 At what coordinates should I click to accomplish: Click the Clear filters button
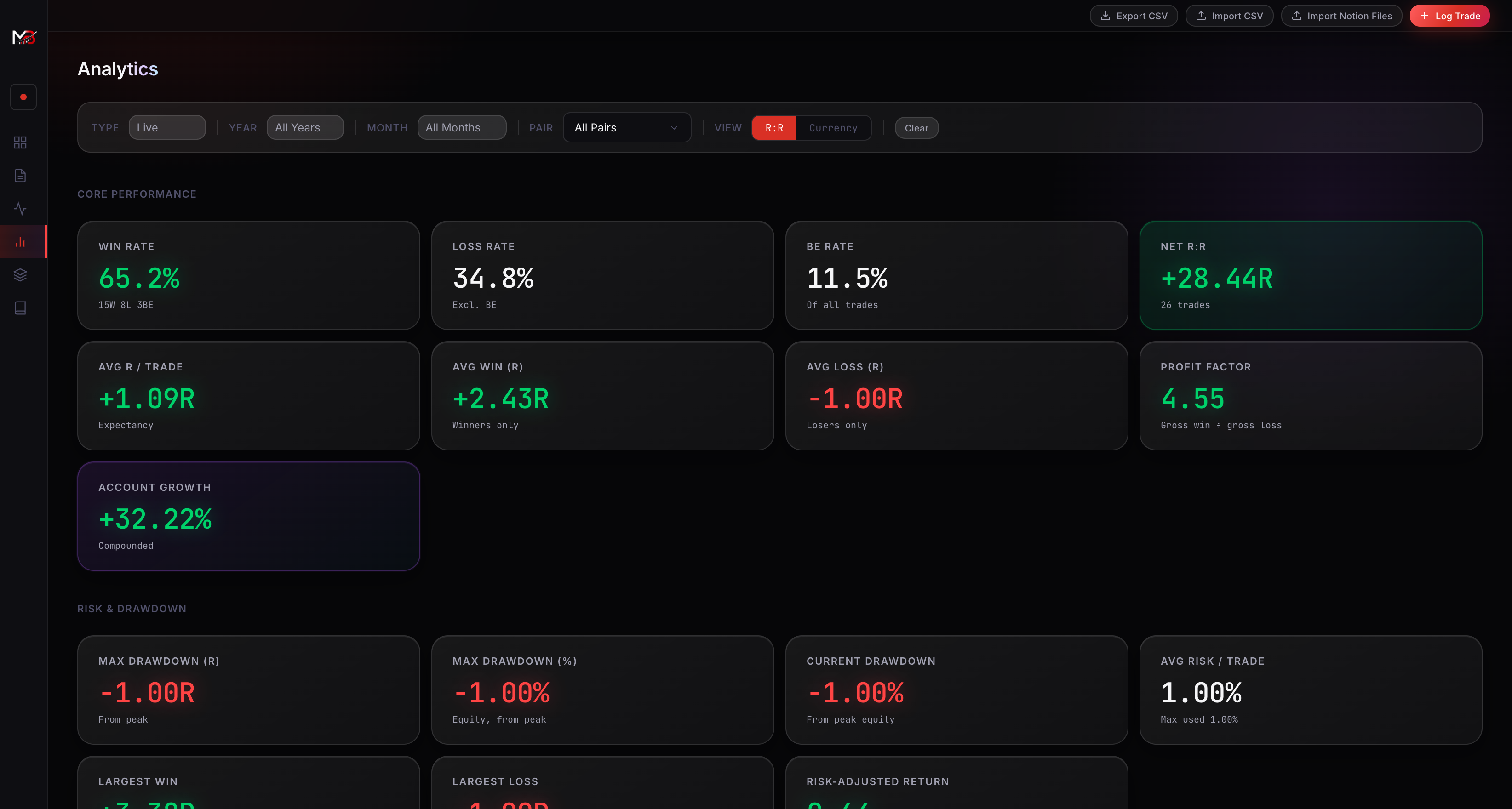click(916, 128)
